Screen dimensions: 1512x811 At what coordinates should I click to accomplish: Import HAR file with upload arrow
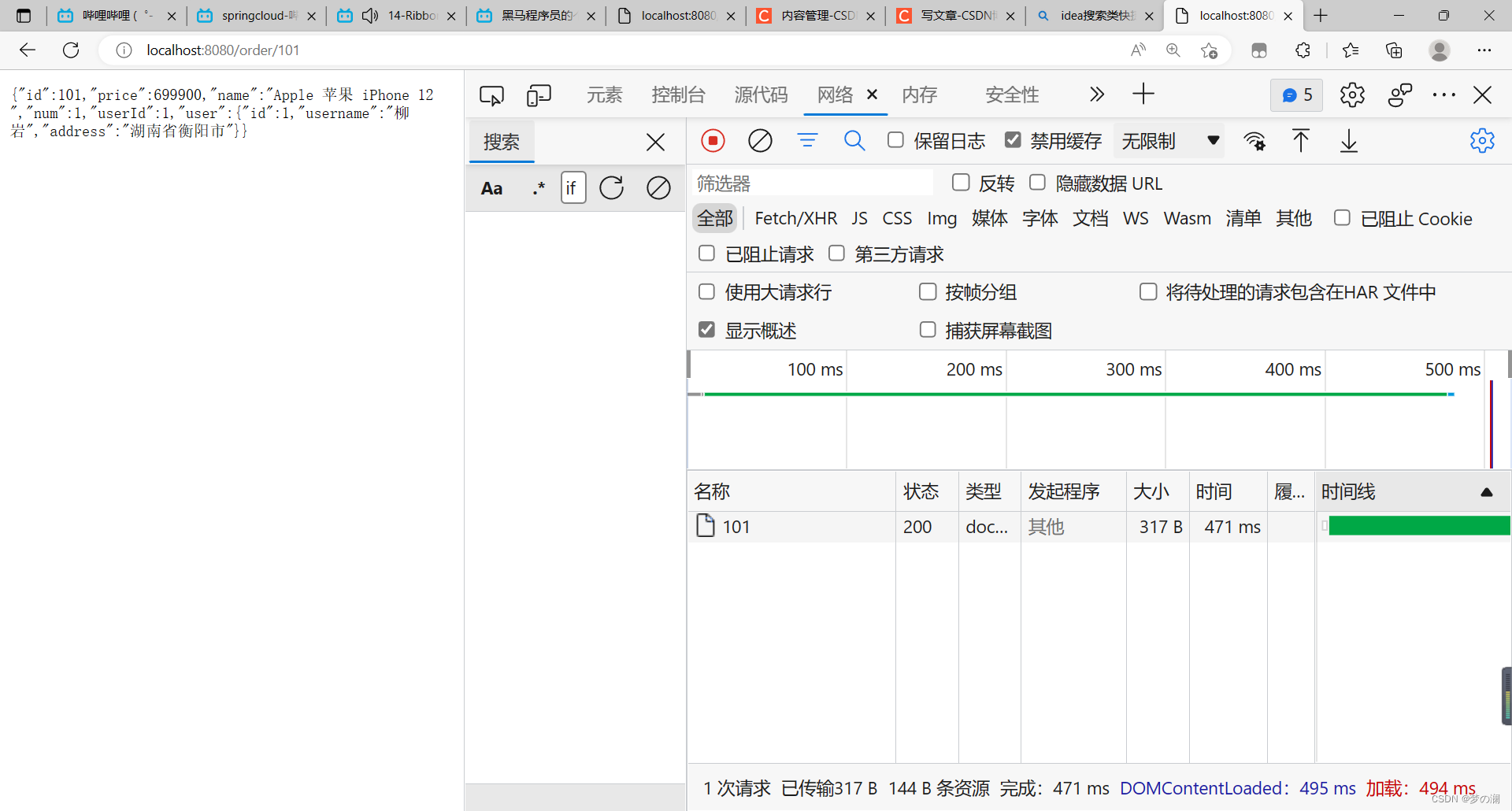(x=1301, y=141)
